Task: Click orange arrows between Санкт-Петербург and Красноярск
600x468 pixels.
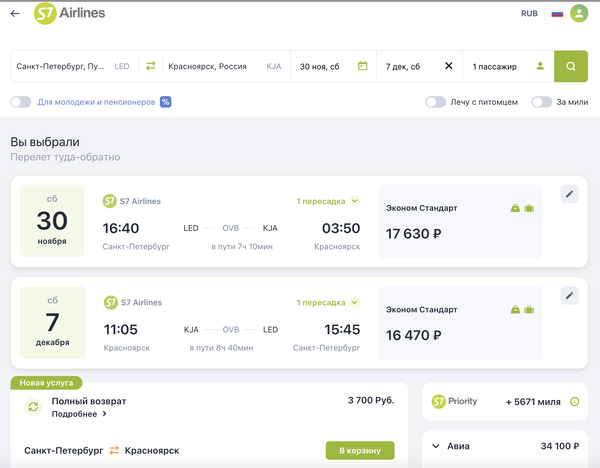Action: [x=114, y=450]
